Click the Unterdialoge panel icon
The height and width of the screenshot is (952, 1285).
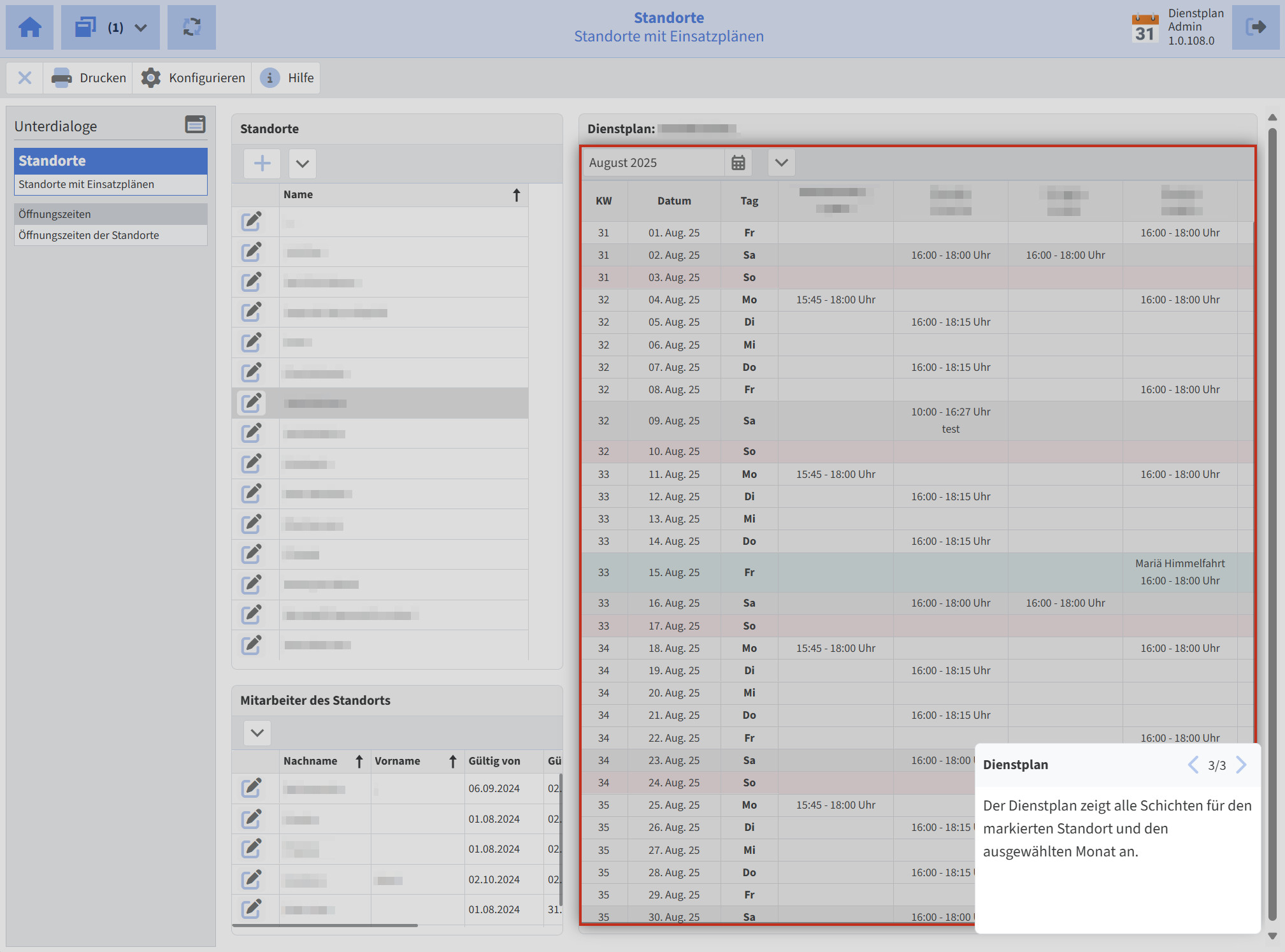point(195,124)
